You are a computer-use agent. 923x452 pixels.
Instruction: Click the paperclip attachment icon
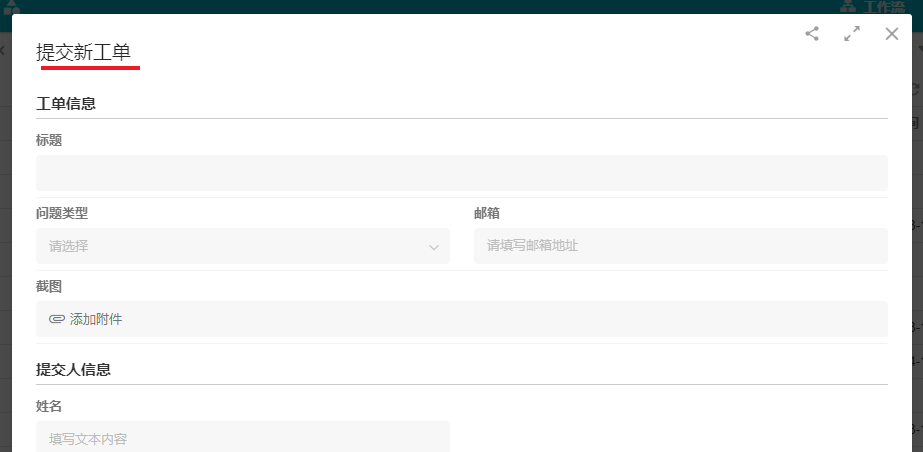57,319
